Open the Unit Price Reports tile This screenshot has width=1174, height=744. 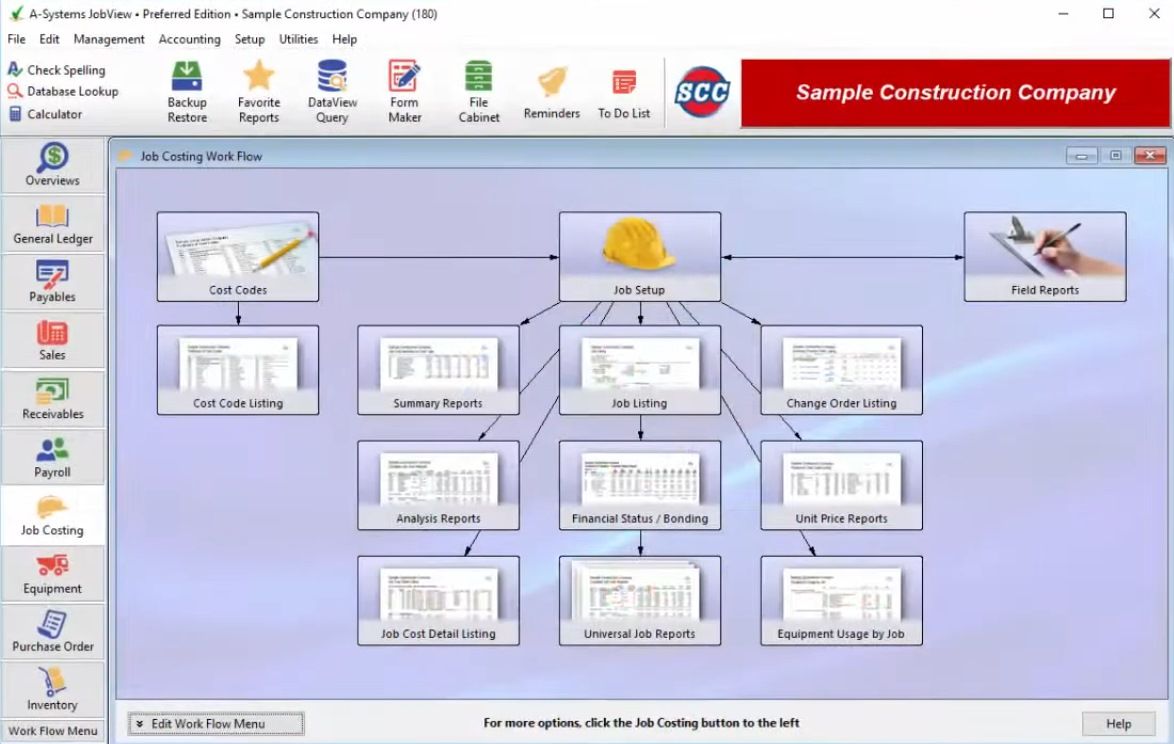842,485
